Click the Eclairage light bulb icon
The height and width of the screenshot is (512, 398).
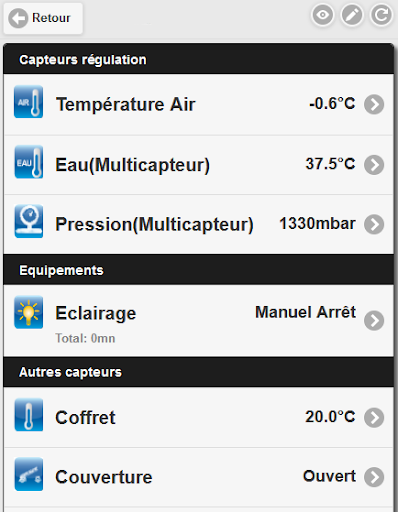point(28,312)
